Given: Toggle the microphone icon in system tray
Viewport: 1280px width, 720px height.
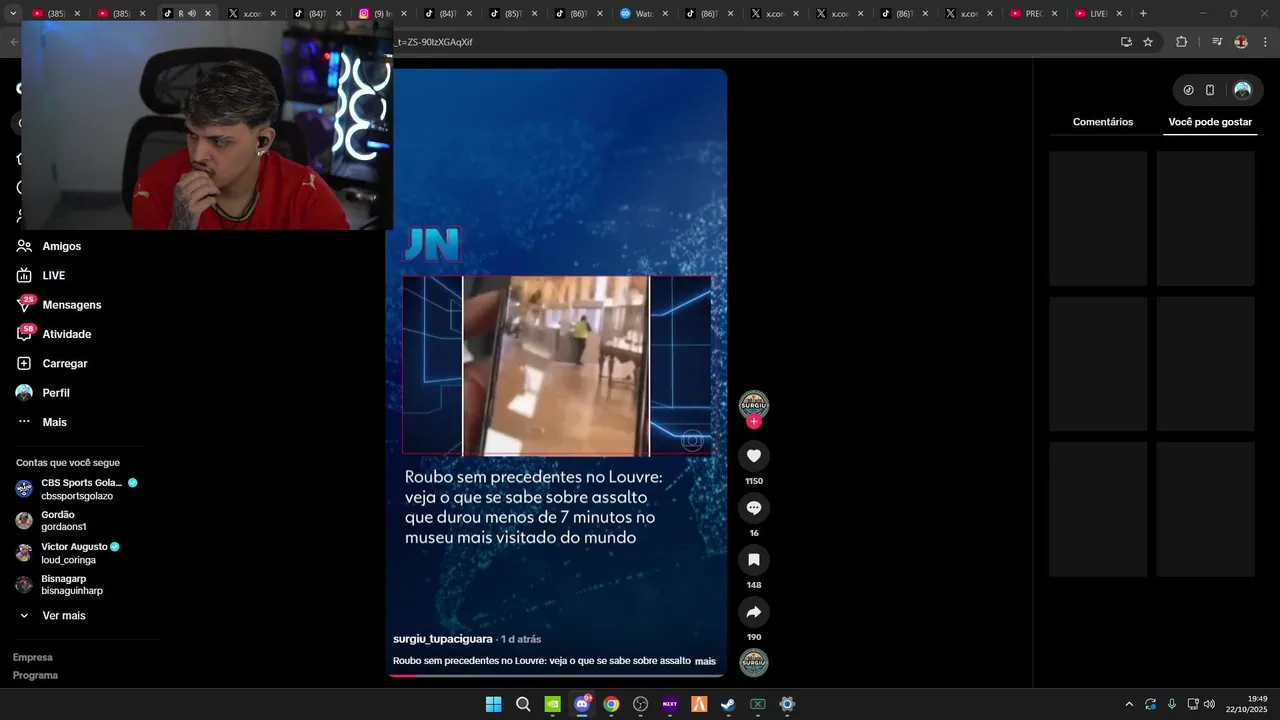Looking at the screenshot, I should click(1171, 704).
